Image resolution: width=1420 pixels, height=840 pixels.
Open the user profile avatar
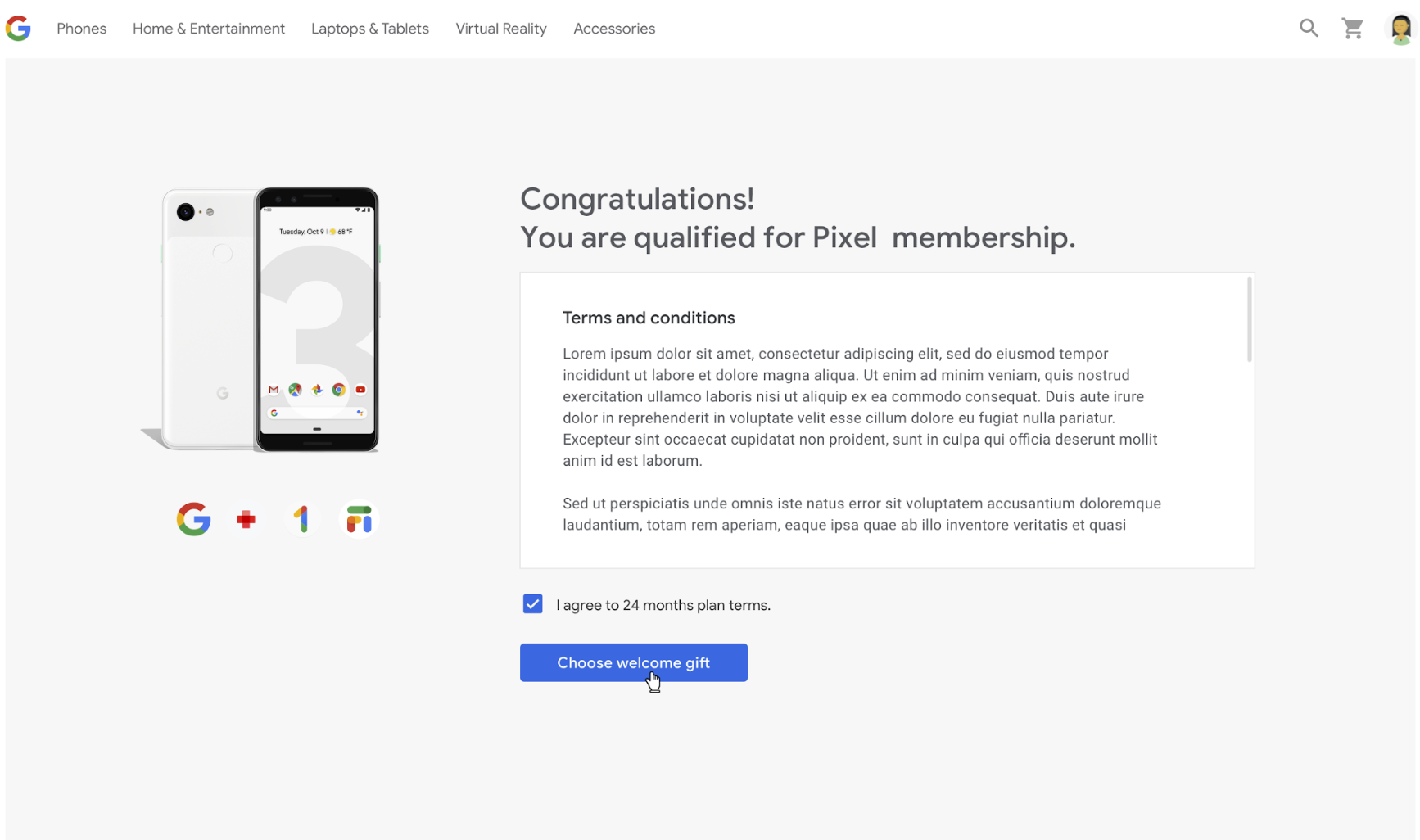pos(1400,29)
